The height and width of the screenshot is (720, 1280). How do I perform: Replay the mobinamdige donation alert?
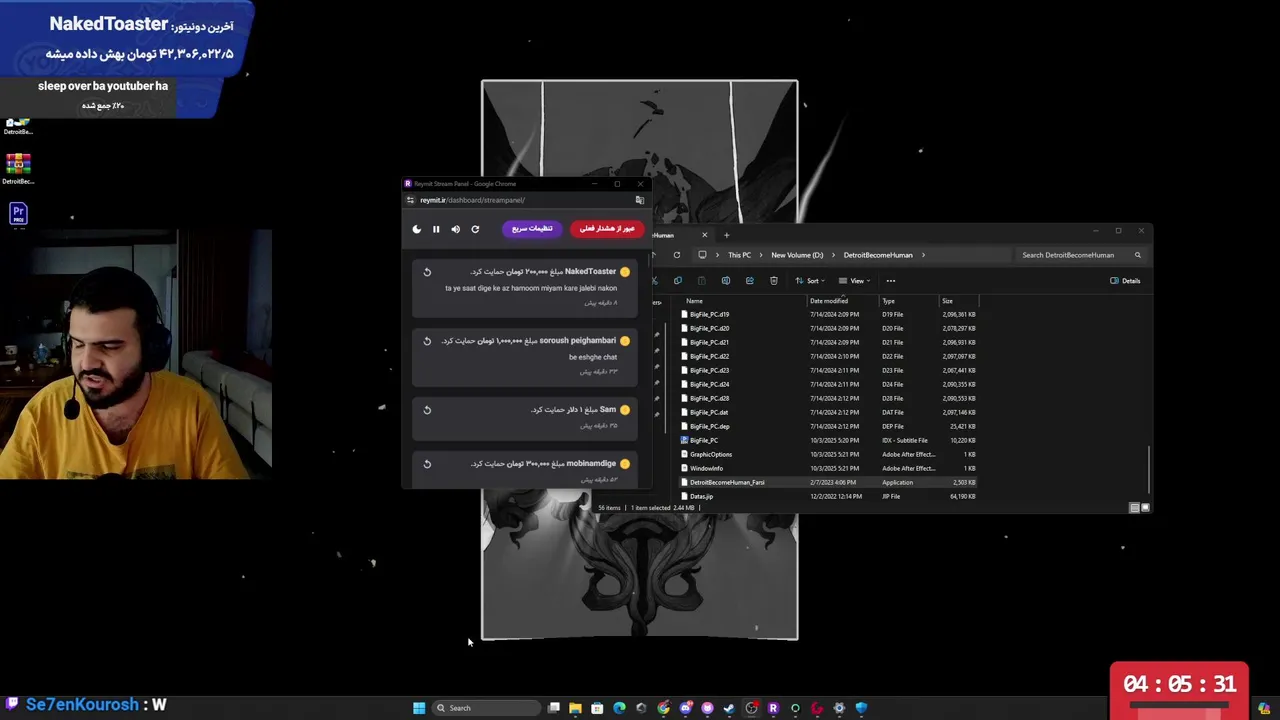tap(427, 464)
